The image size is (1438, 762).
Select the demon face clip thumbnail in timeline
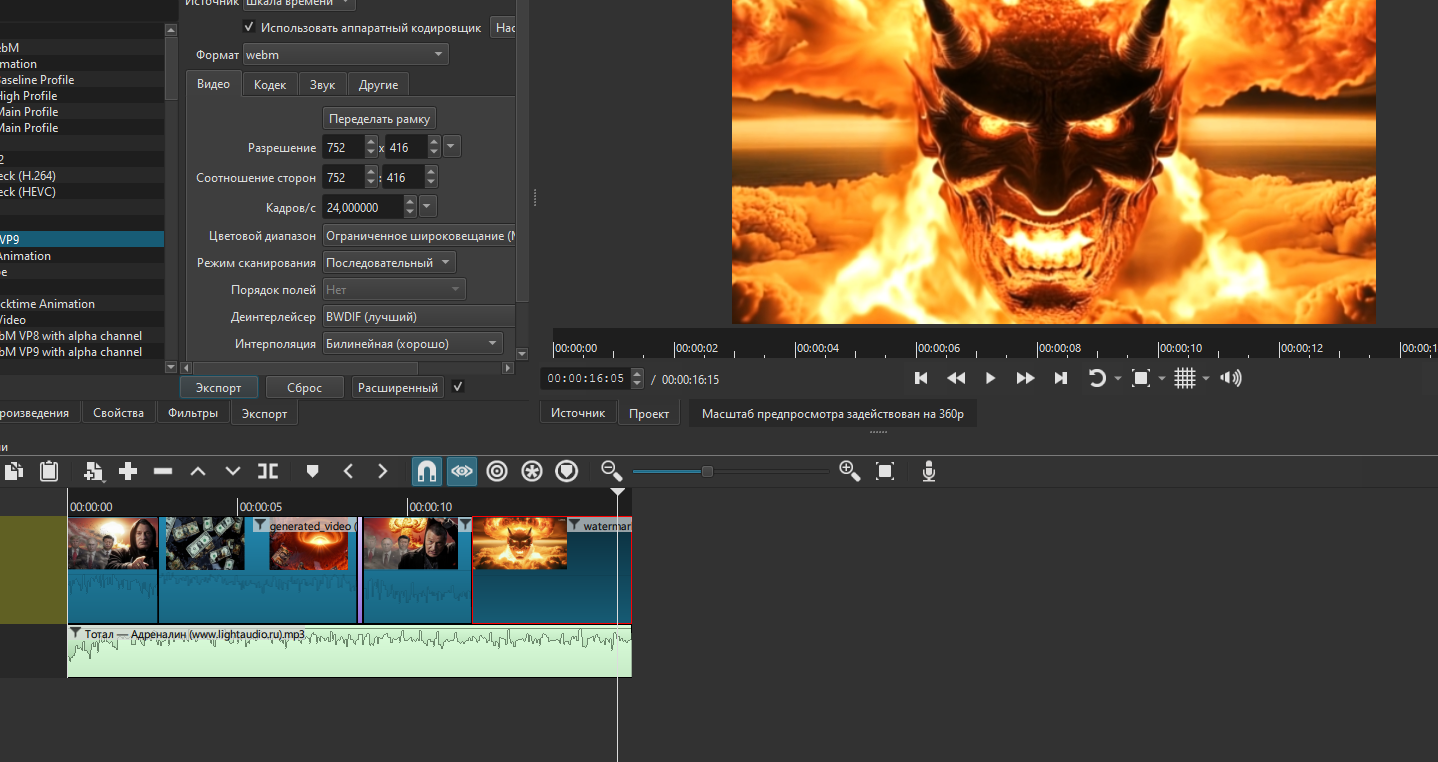pos(519,544)
